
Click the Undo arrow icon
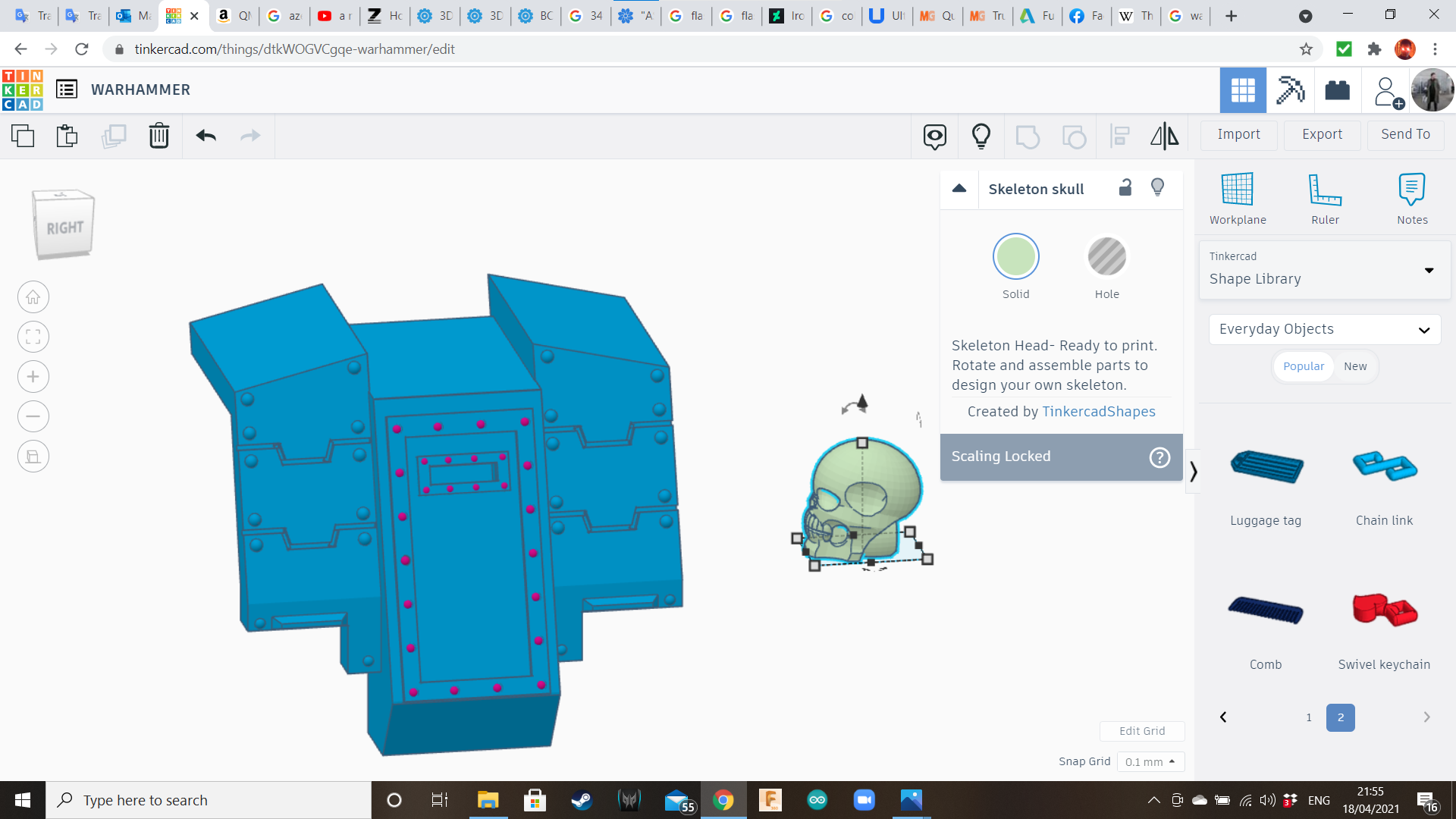pos(206,136)
